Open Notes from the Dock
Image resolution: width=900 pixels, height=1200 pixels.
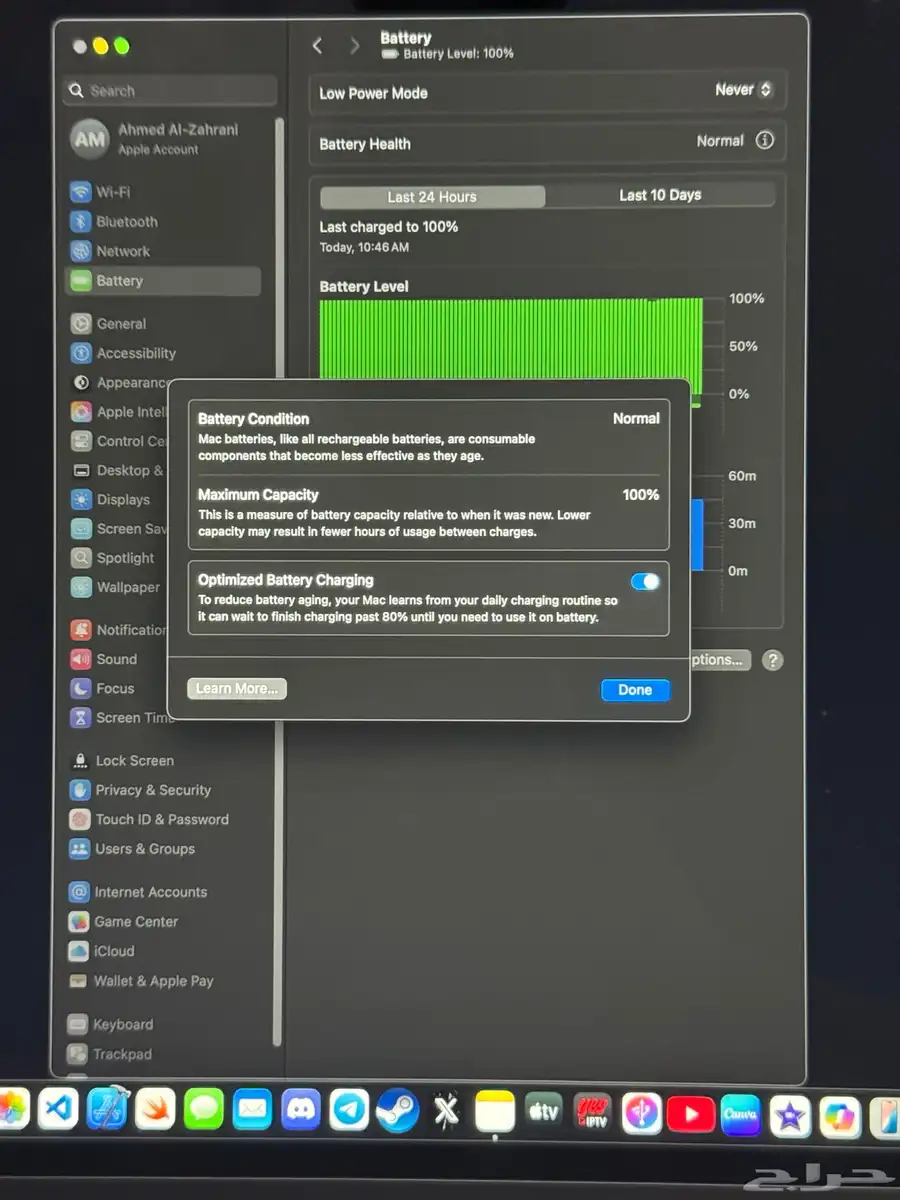click(495, 1112)
